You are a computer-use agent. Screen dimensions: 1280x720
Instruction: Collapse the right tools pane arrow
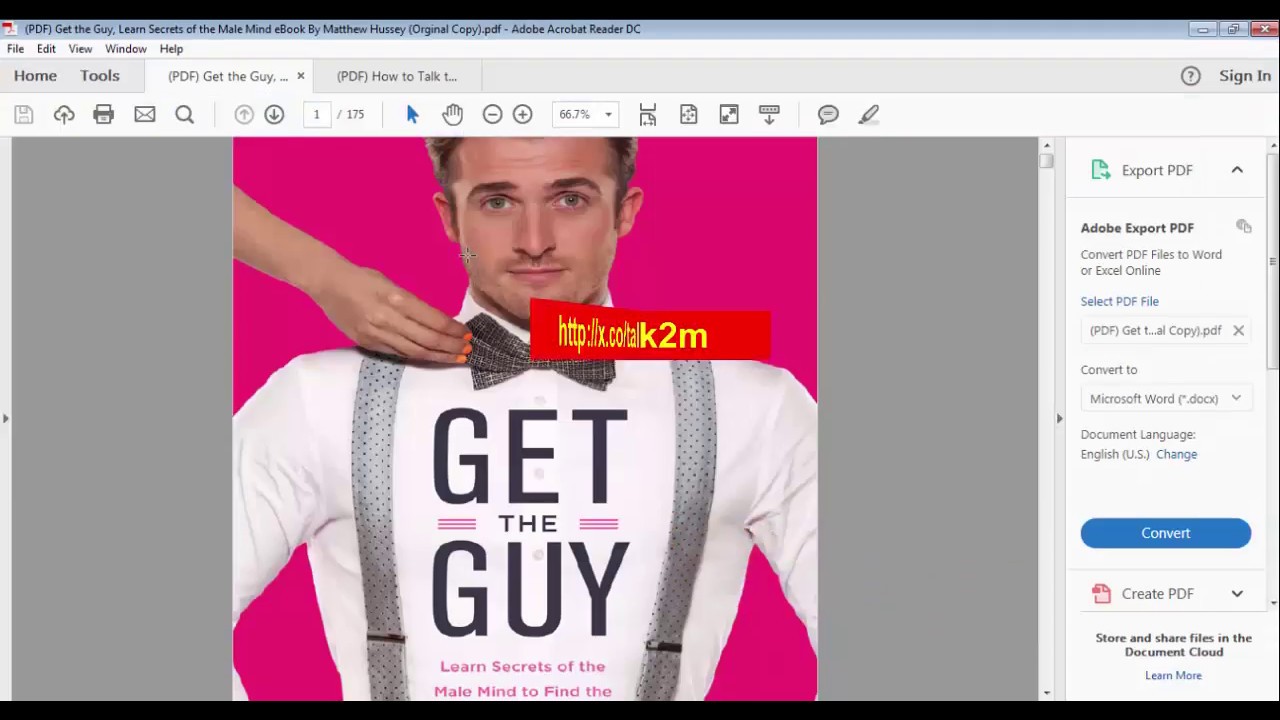click(x=1059, y=418)
